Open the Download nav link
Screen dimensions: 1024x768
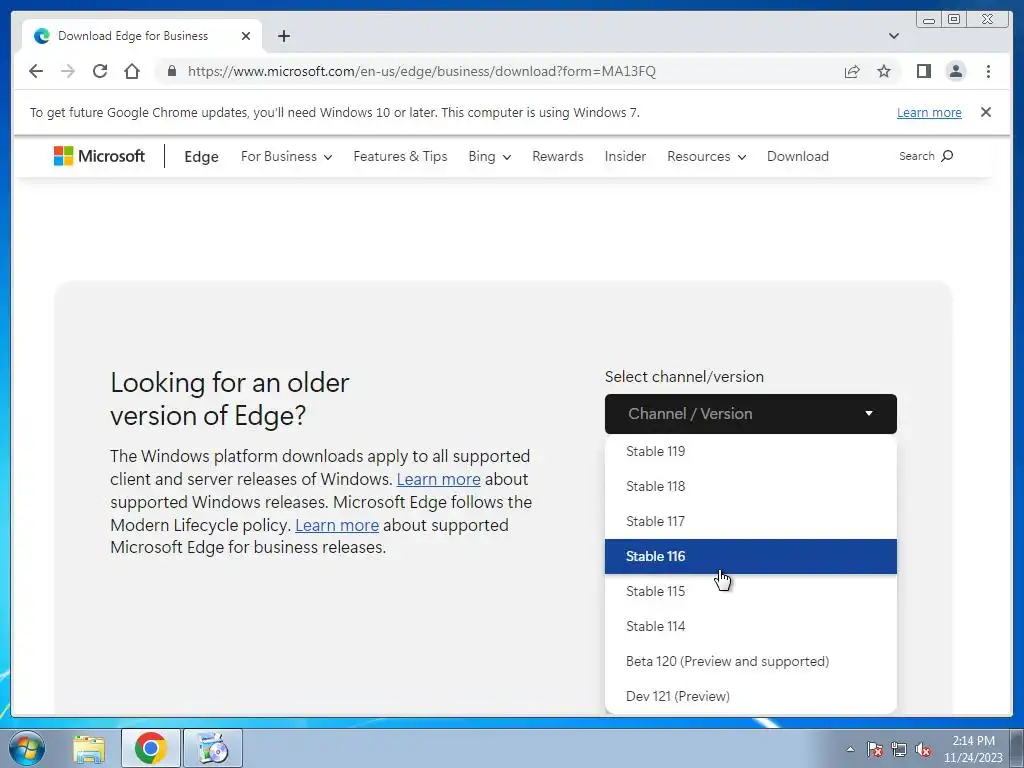pos(797,157)
